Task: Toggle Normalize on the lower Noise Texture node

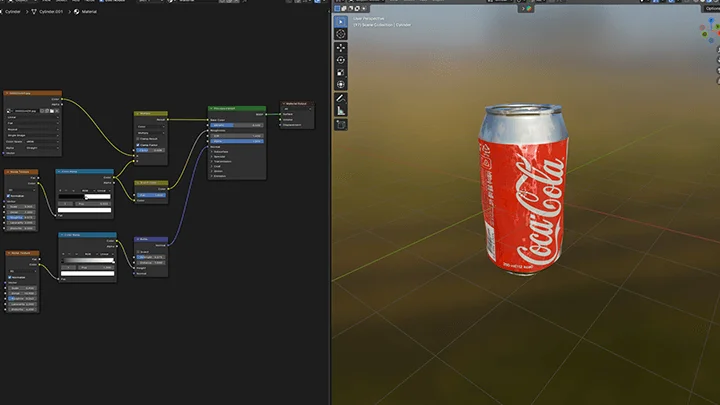Action: [x=10, y=277]
